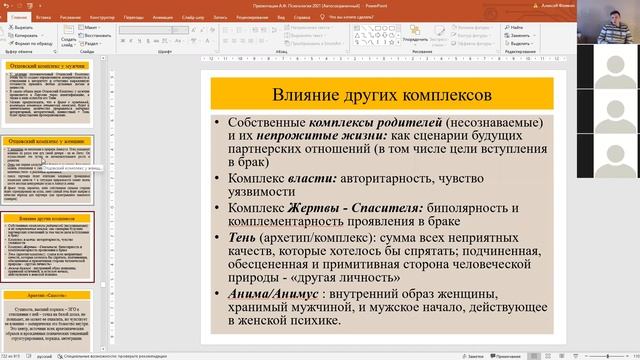This screenshot has height=360, width=640.
Task: Switch to Reading view in the status bar
Action: 562,356
